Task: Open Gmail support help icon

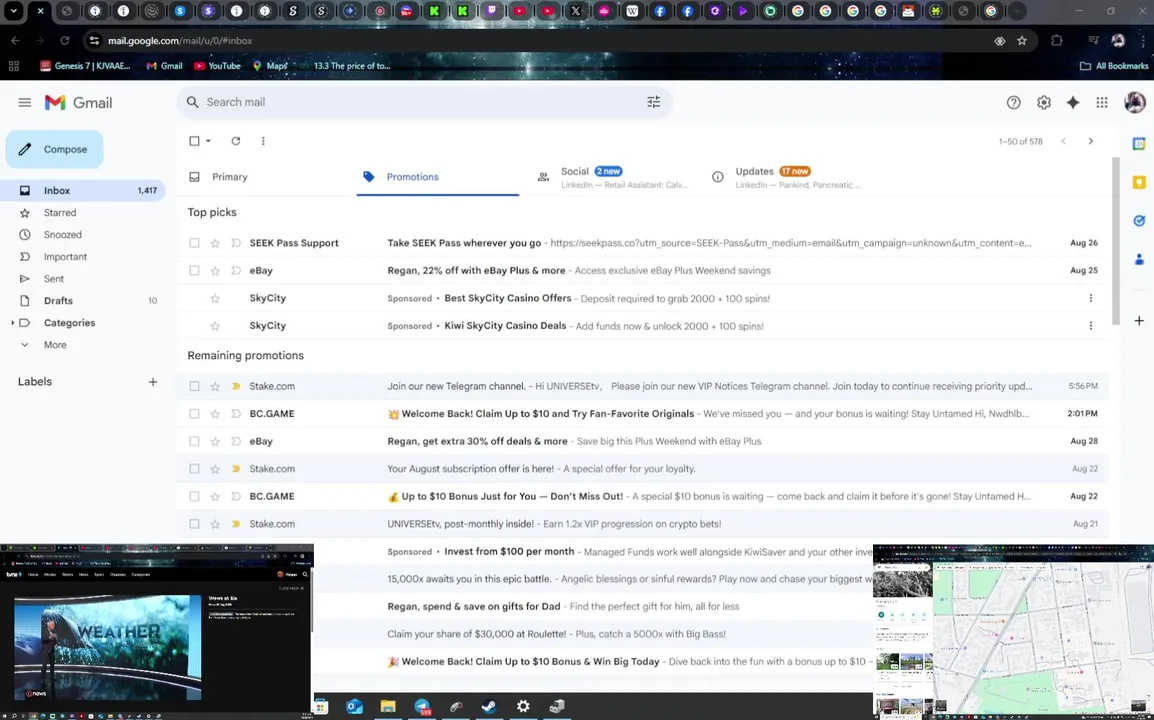Action: (1013, 102)
